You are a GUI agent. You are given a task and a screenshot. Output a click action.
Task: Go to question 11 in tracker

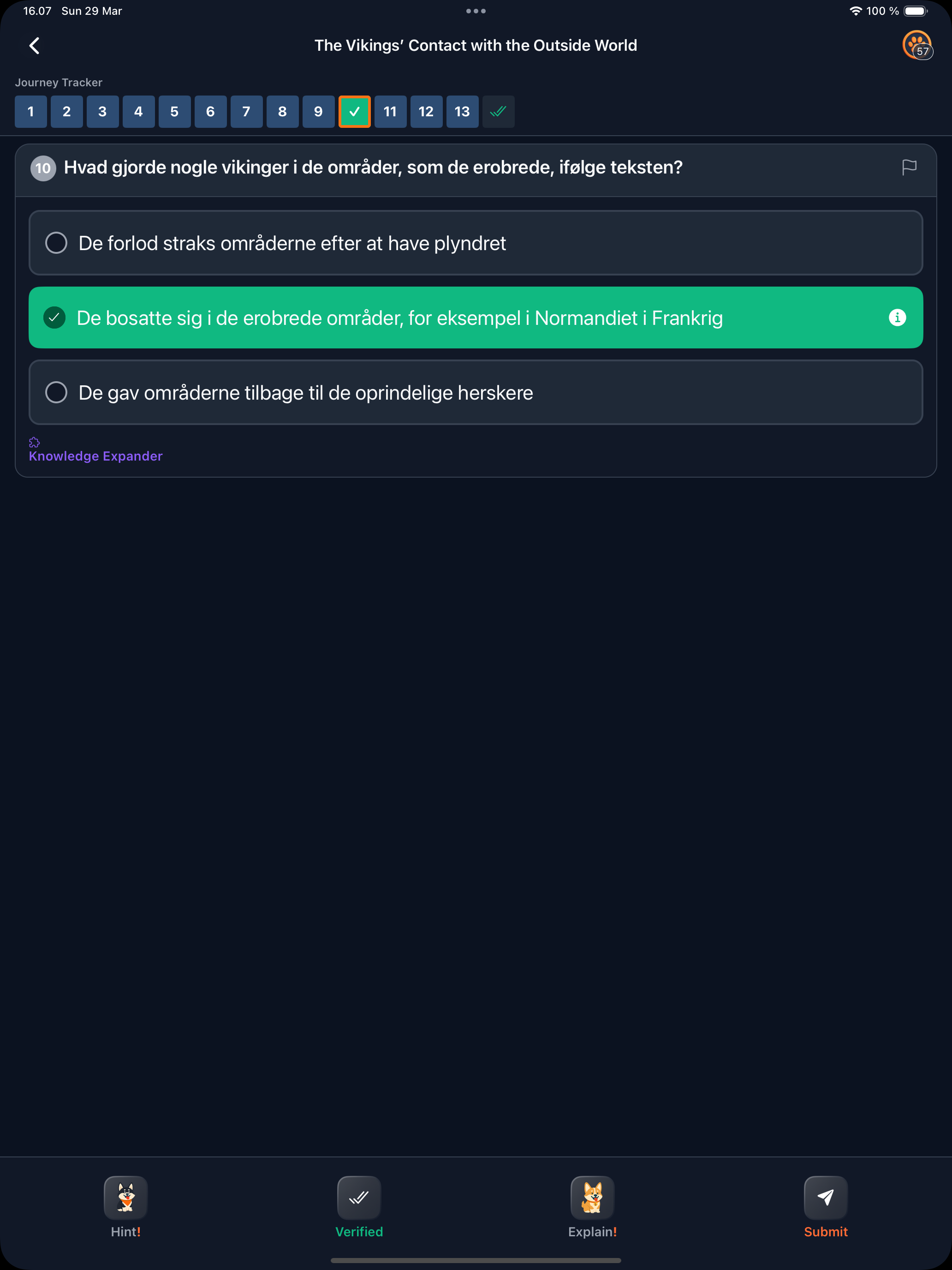[390, 111]
